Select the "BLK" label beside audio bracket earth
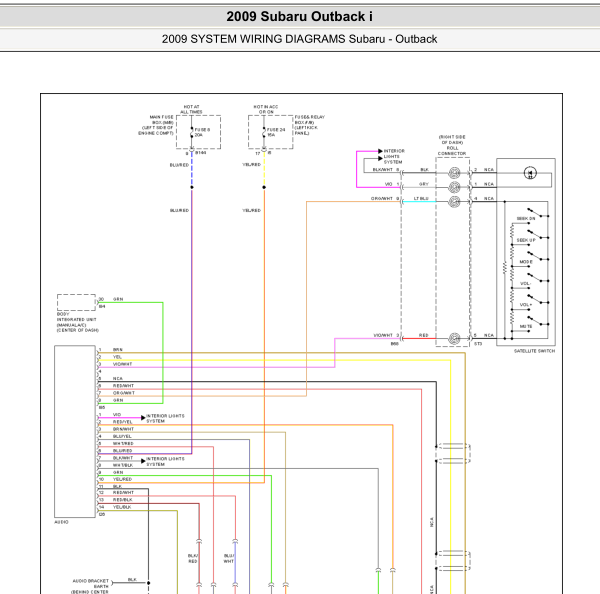 132,580
